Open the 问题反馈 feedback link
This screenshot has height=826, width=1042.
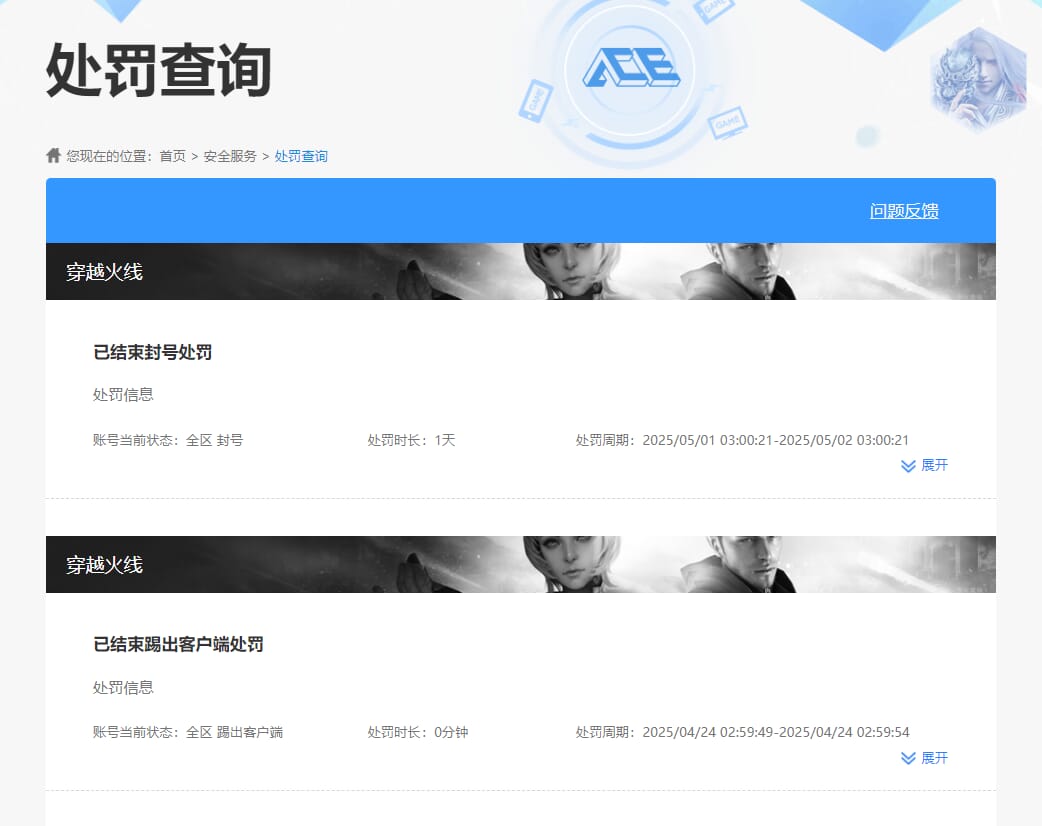pos(904,211)
